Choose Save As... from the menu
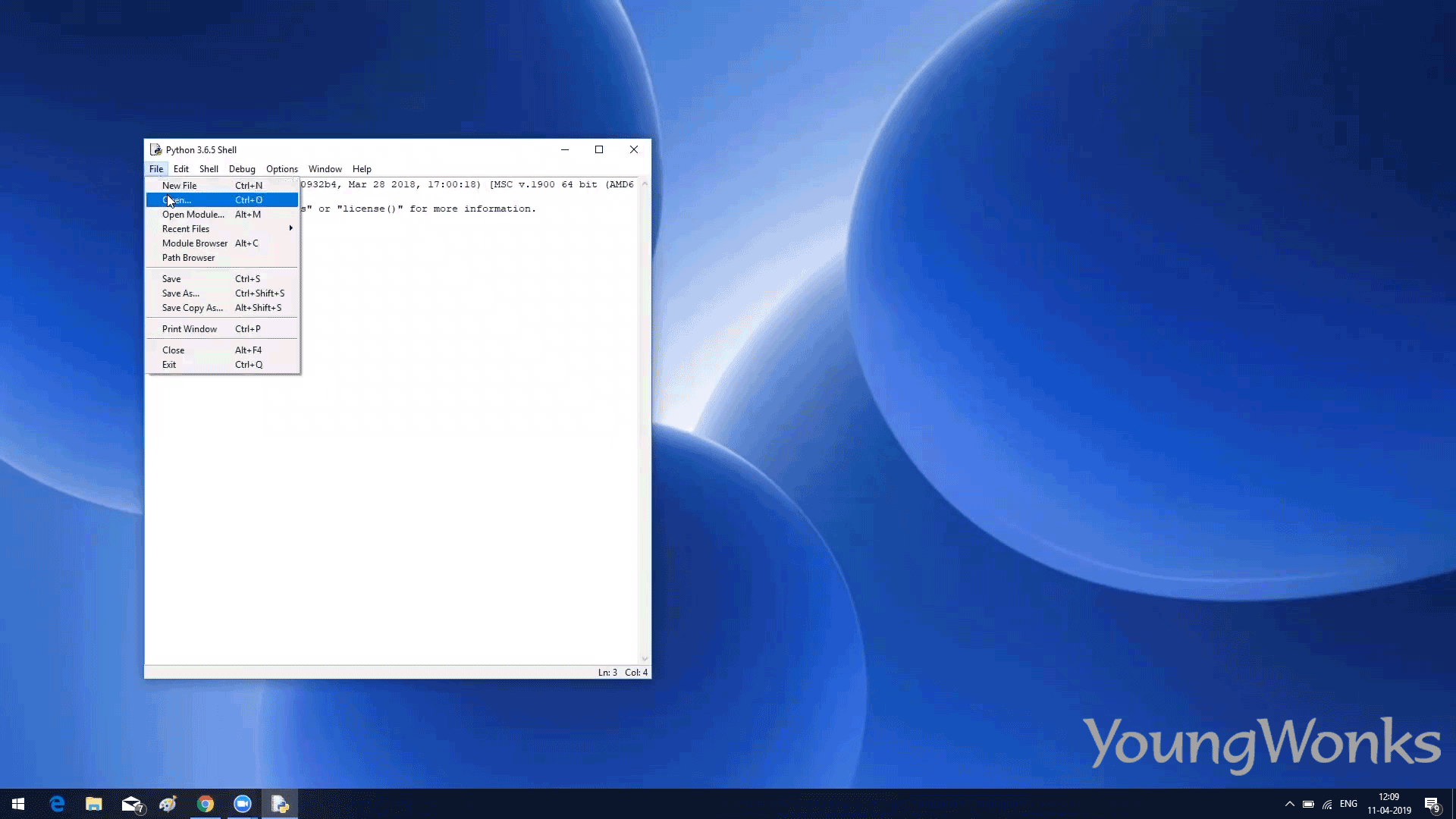 221,293
